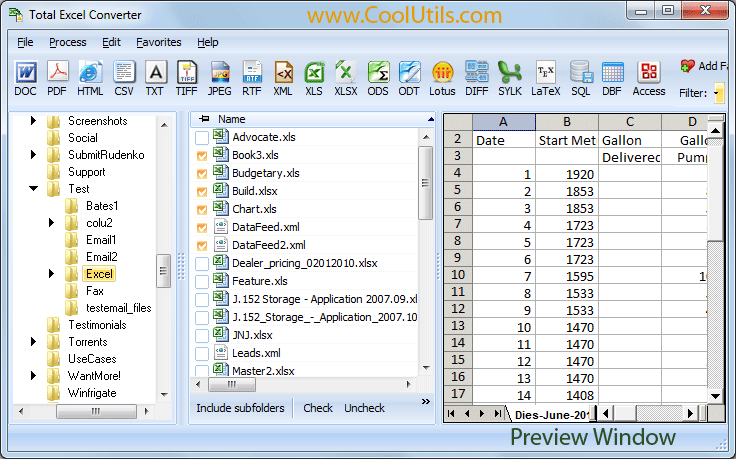Click the Include subfolders button
The width and height of the screenshot is (736, 459).
click(240, 408)
